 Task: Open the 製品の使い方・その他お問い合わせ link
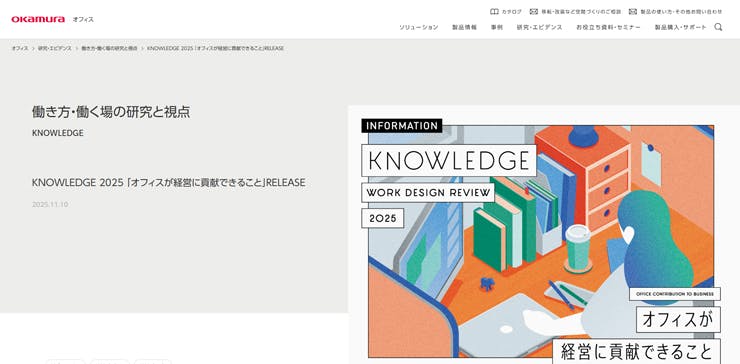[681, 11]
